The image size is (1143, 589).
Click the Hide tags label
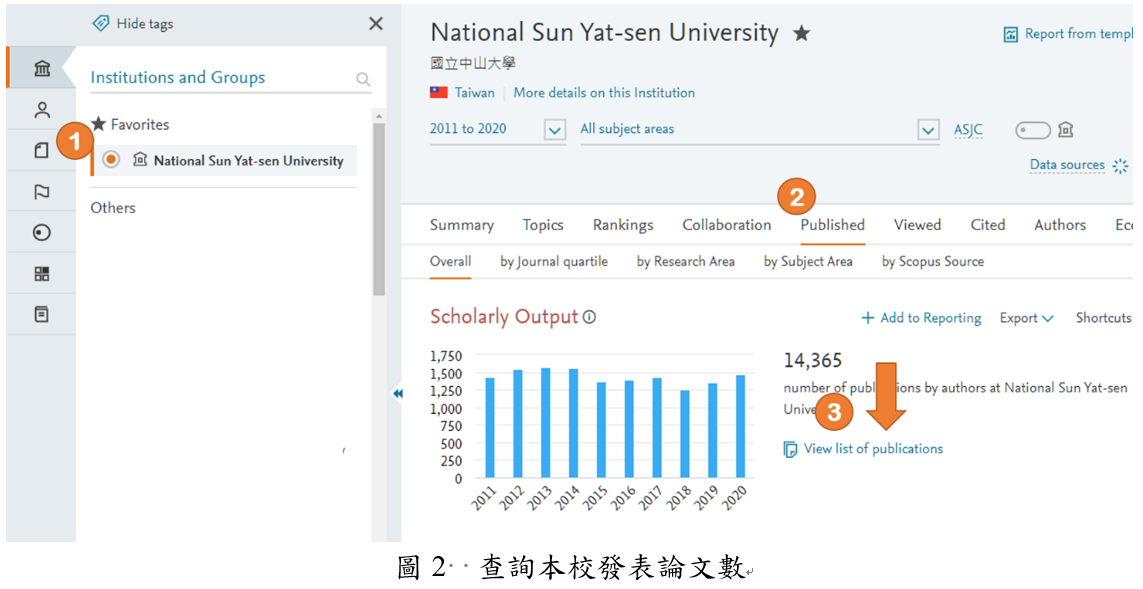145,24
